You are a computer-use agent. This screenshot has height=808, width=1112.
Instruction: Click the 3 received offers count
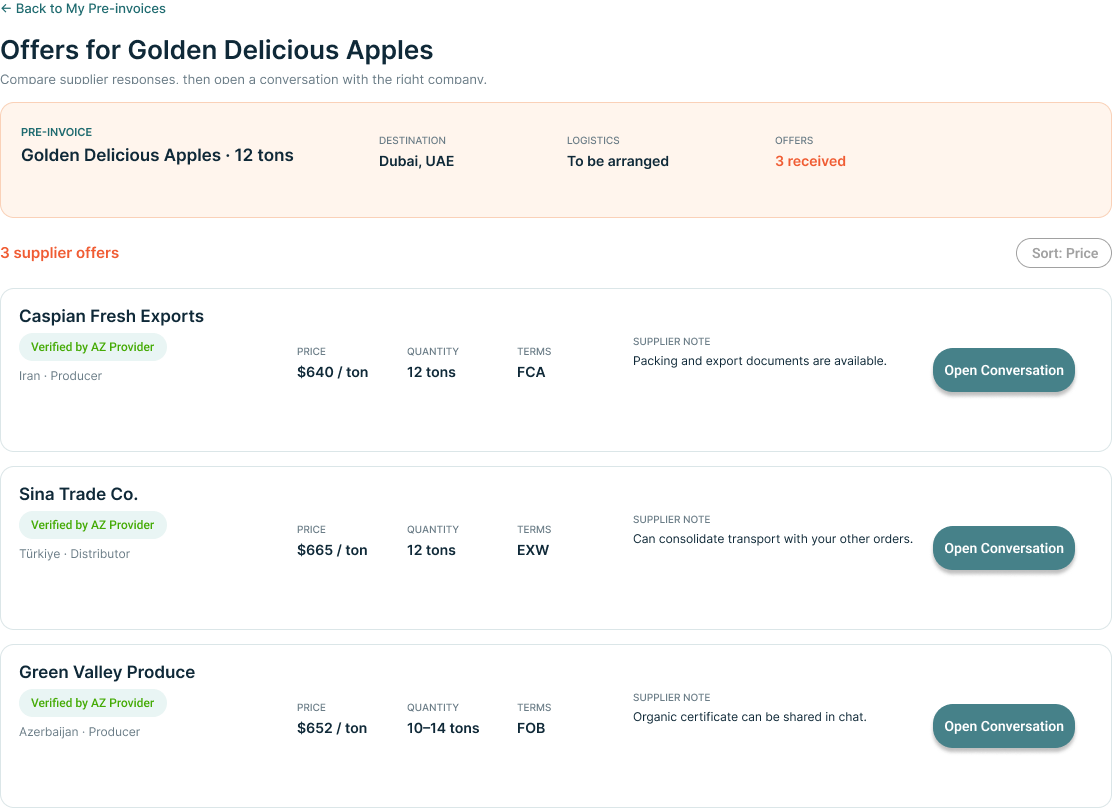[811, 161]
